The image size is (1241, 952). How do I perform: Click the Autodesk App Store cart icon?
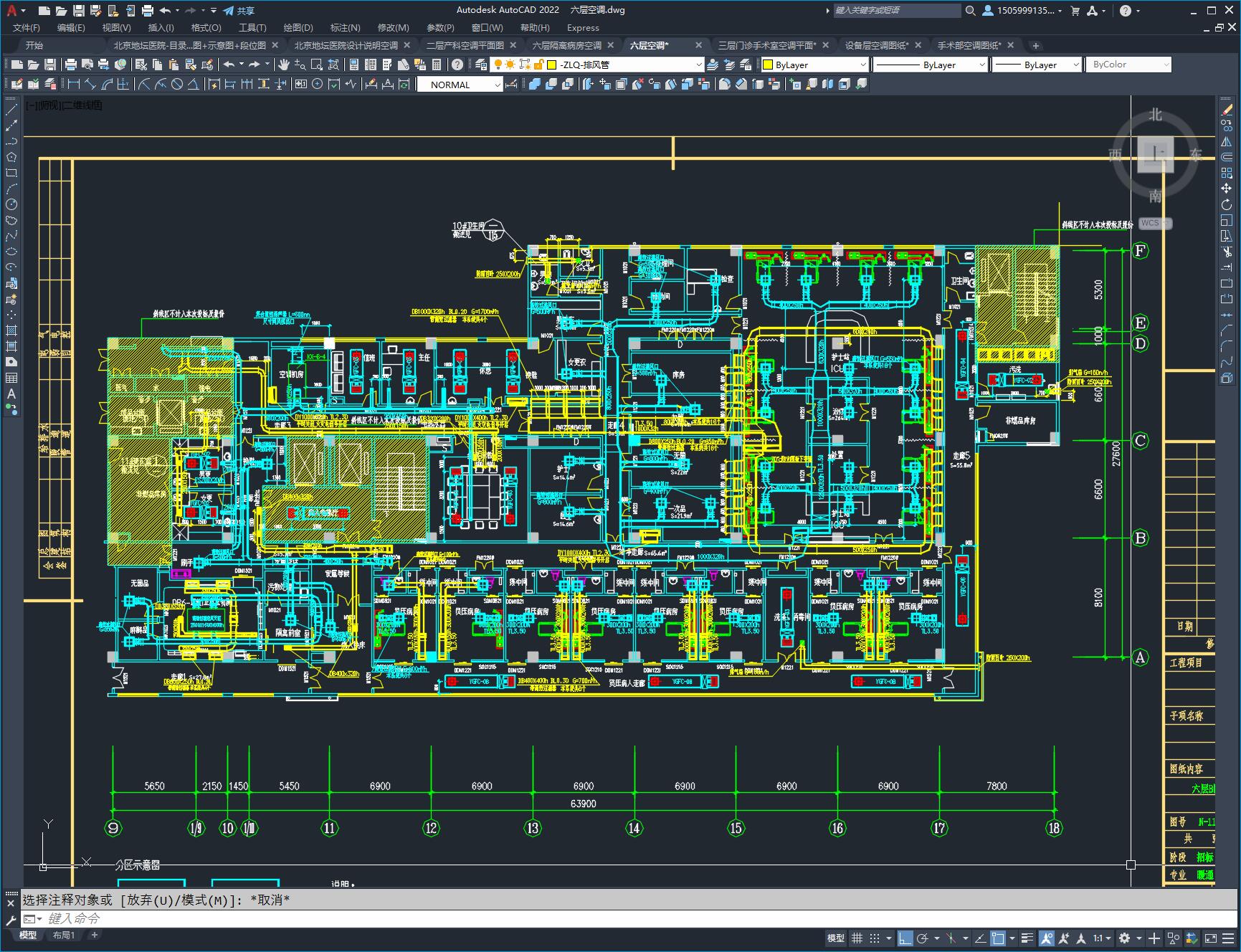coord(1075,11)
